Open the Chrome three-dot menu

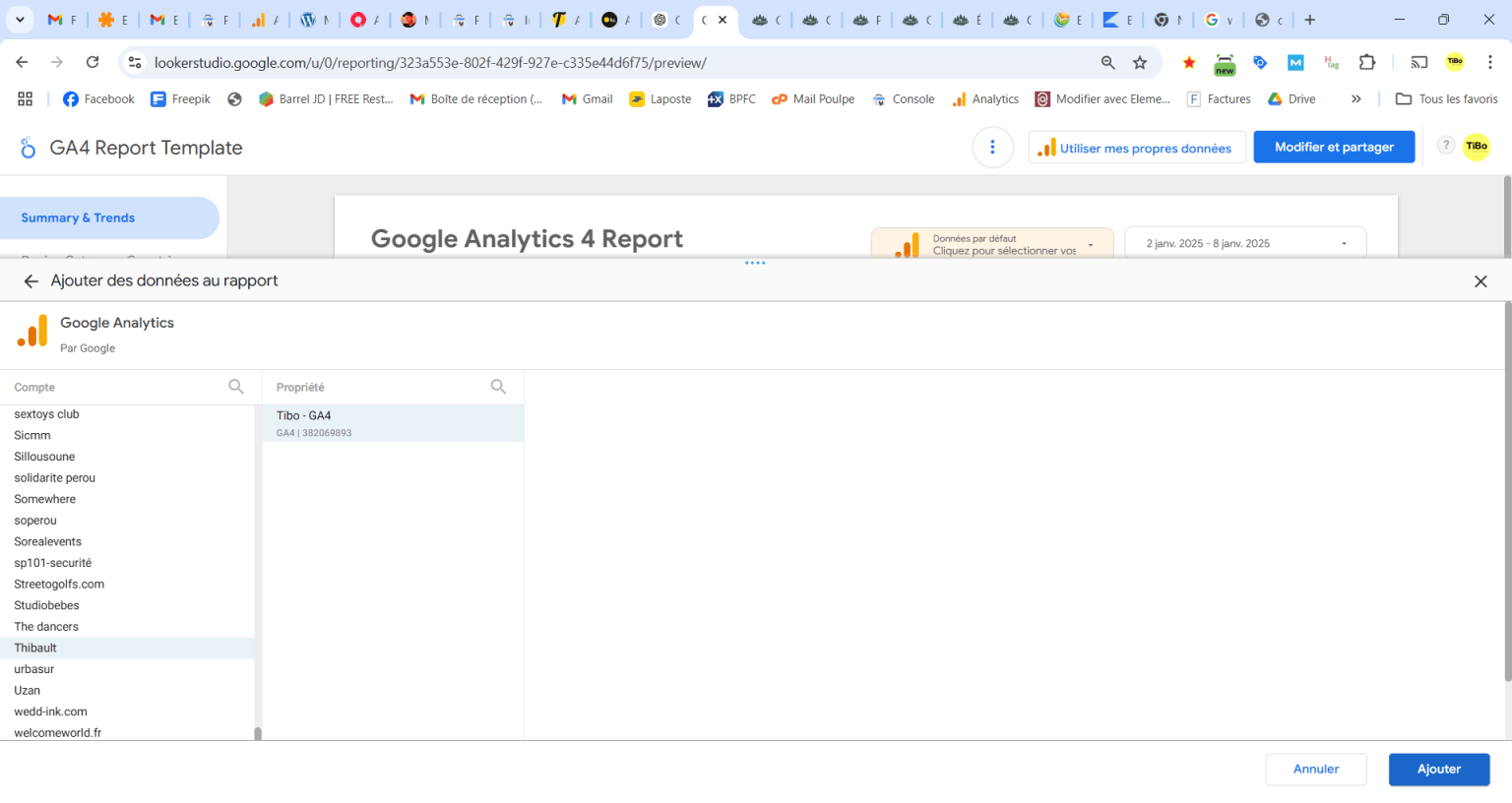click(1490, 62)
